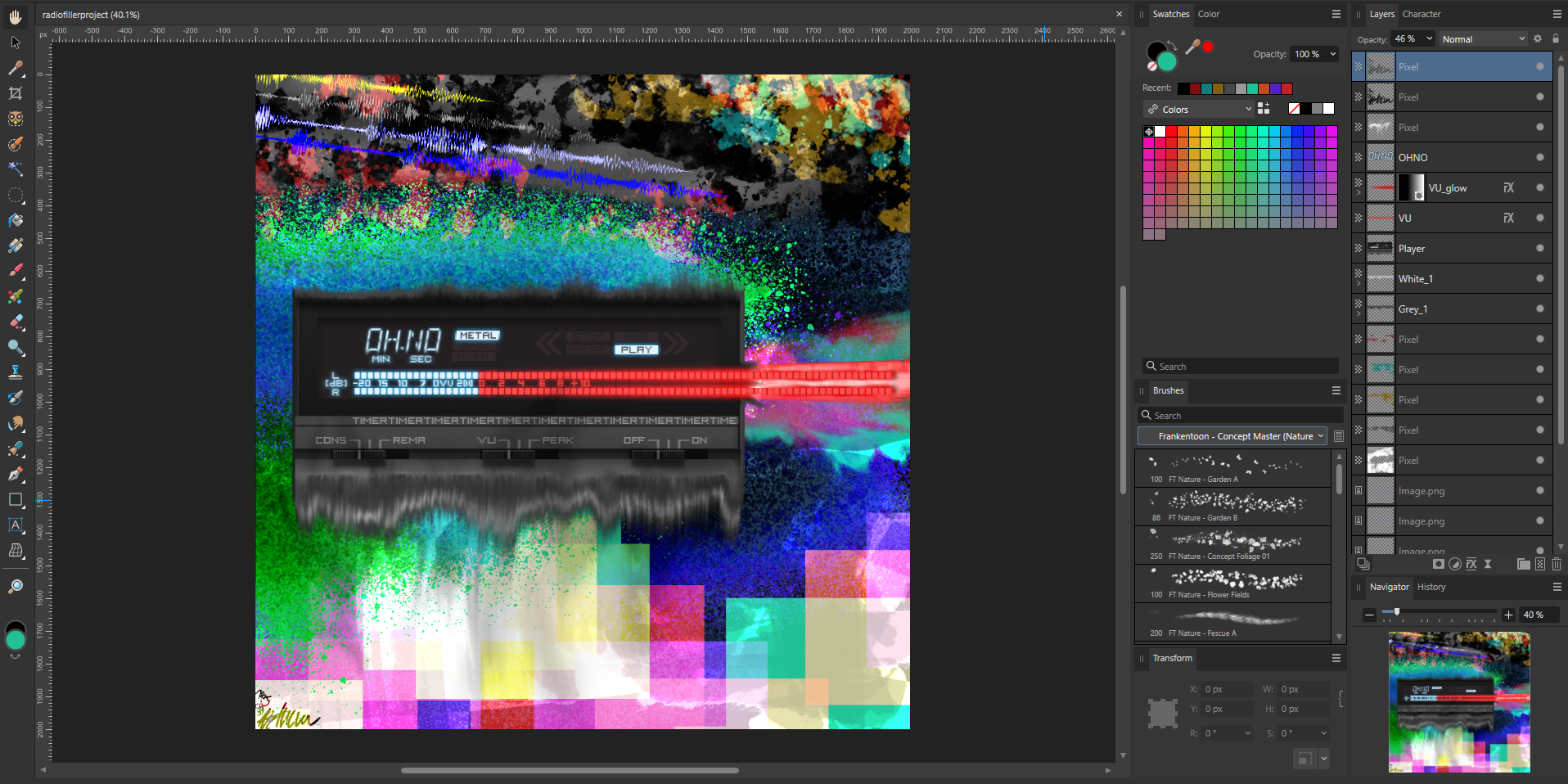Image resolution: width=1568 pixels, height=784 pixels.
Task: Click the Delete Layer trash icon
Action: (1557, 564)
